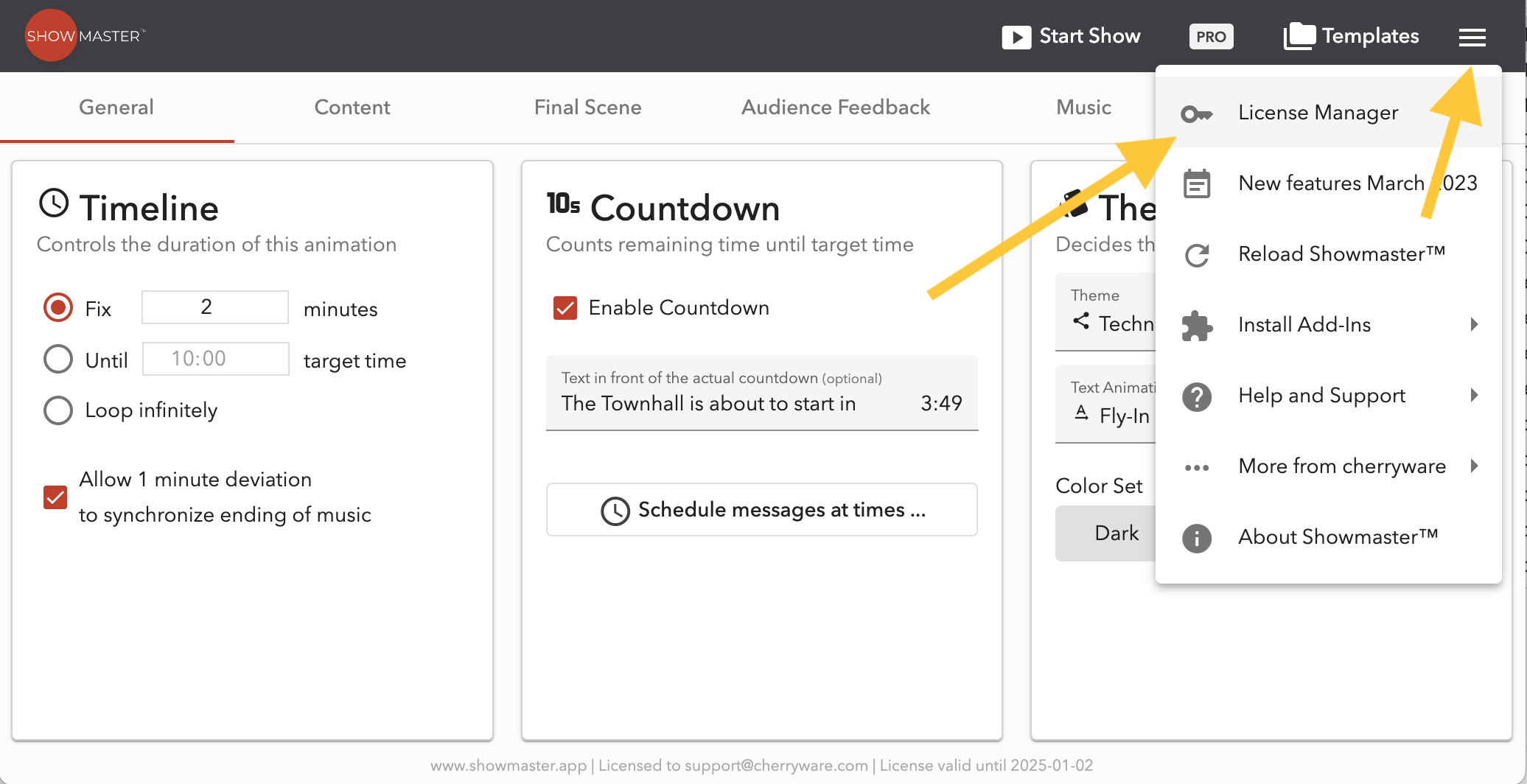Expand More from cherryware submenu arrow
The image size is (1527, 784).
coord(1474,466)
